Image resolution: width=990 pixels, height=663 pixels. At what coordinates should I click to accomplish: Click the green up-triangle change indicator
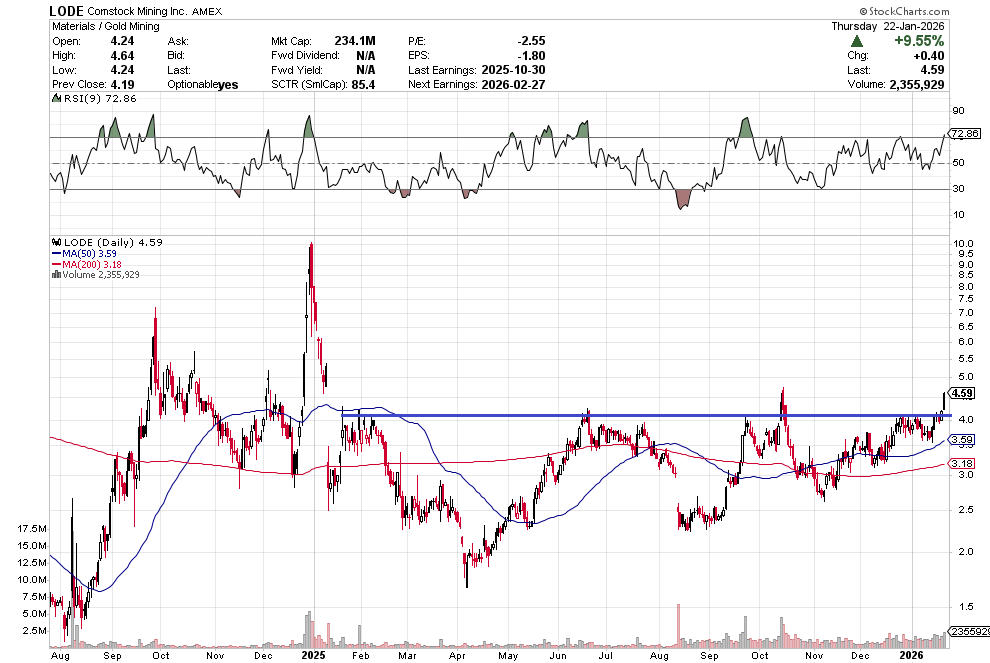856,41
